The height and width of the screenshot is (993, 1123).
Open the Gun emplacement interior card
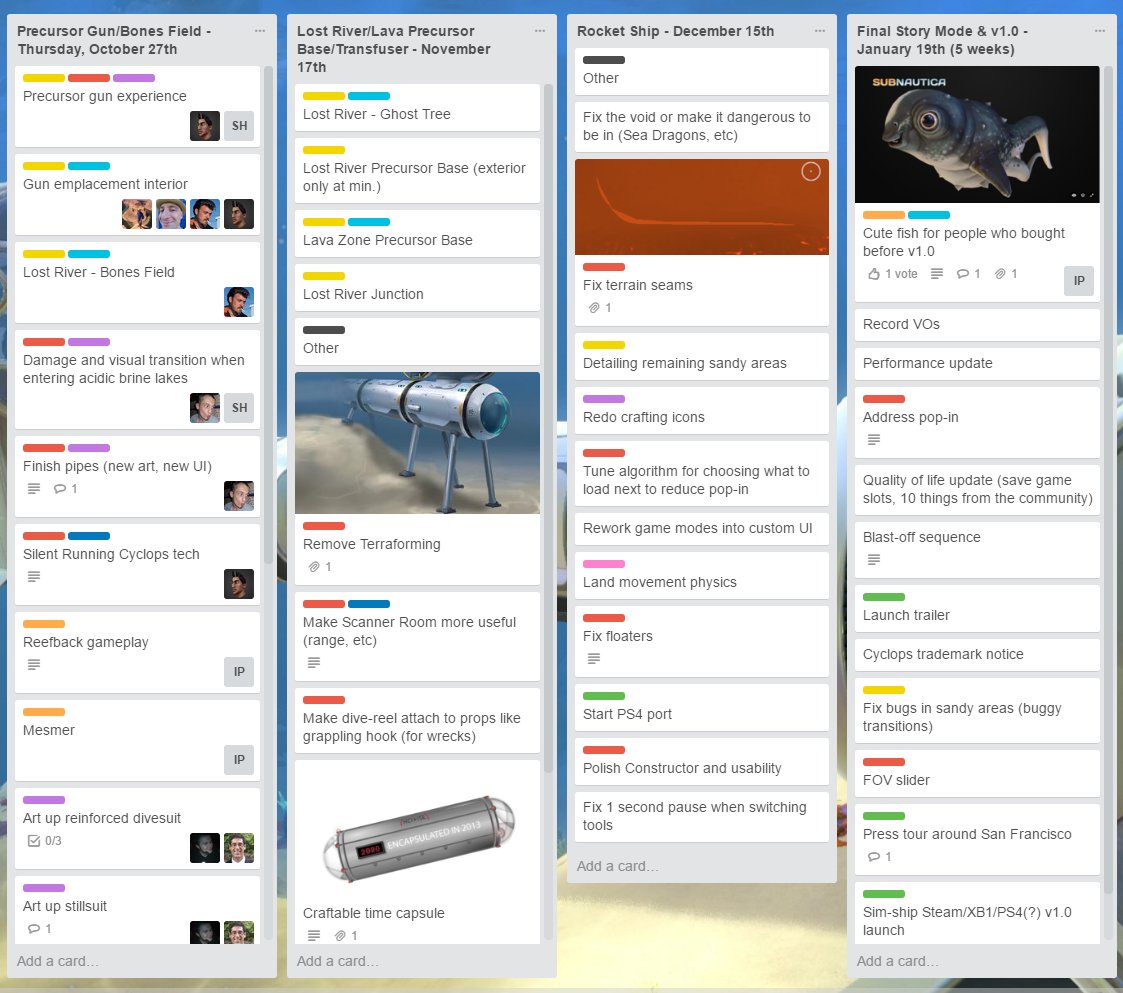point(138,195)
